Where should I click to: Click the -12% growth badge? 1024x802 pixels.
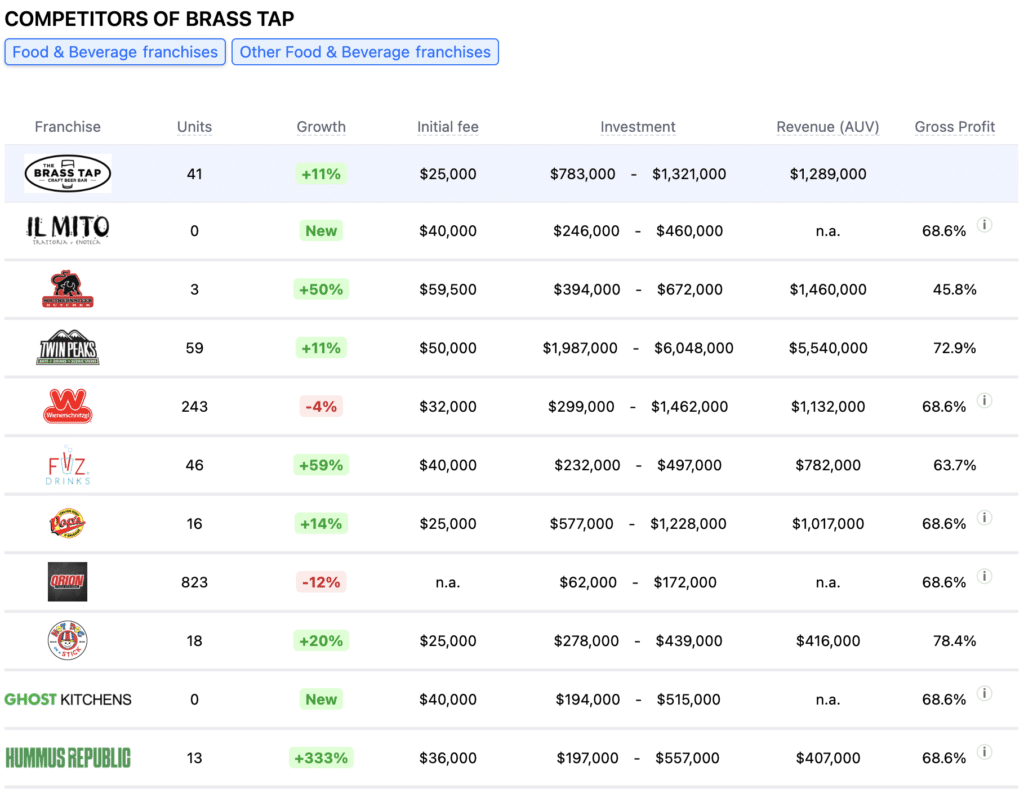(321, 582)
